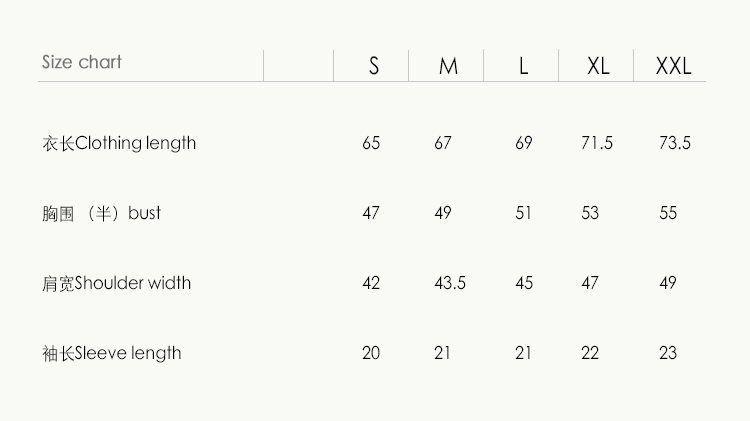750x421 pixels.
Task: Click the L size column header
Action: pyautogui.click(x=523, y=67)
